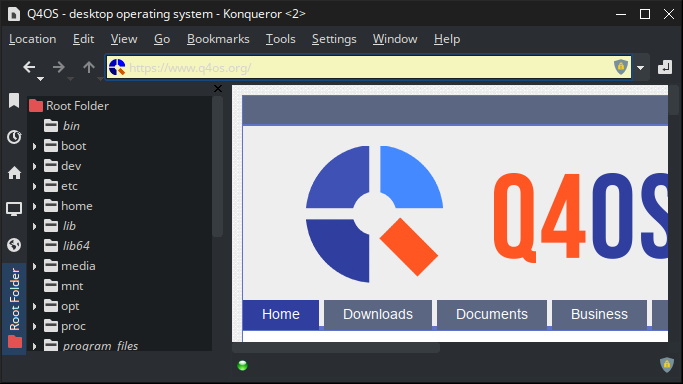The height and width of the screenshot is (384, 683).
Task: Open the Bookmarks sidebar panel
Action: click(x=14, y=101)
